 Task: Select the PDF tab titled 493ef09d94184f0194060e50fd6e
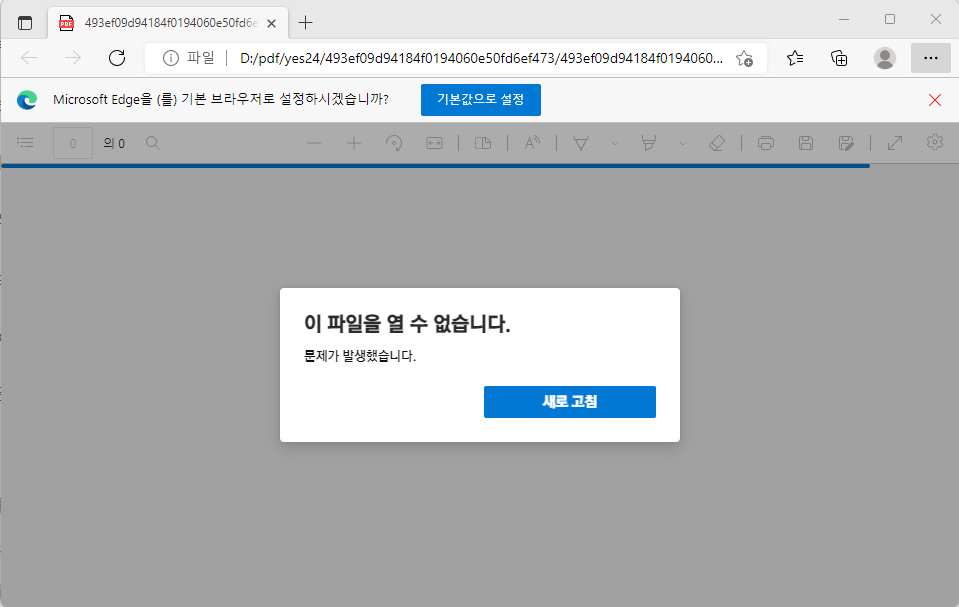(x=168, y=23)
